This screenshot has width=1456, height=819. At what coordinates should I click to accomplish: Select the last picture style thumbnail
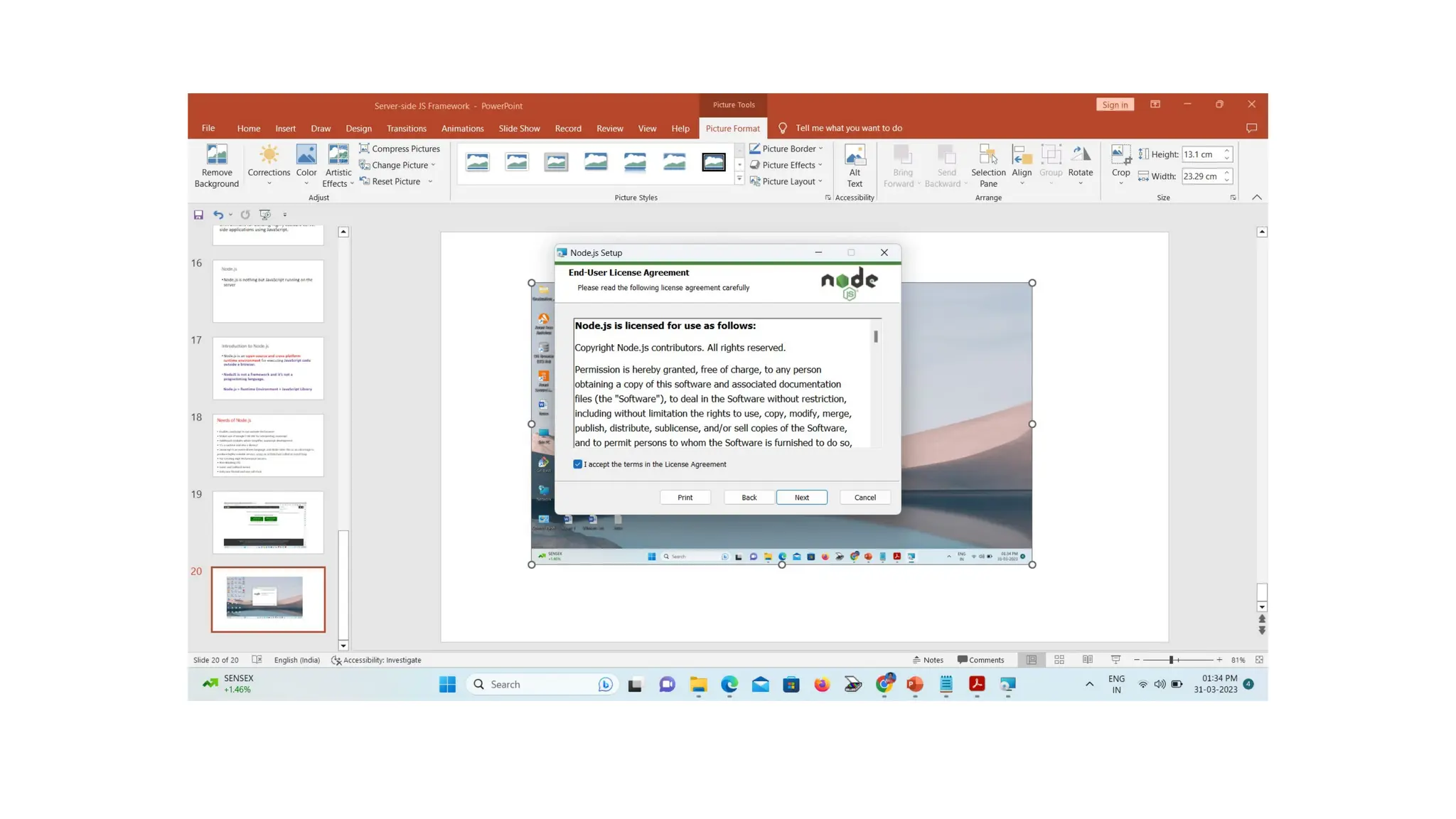714,162
